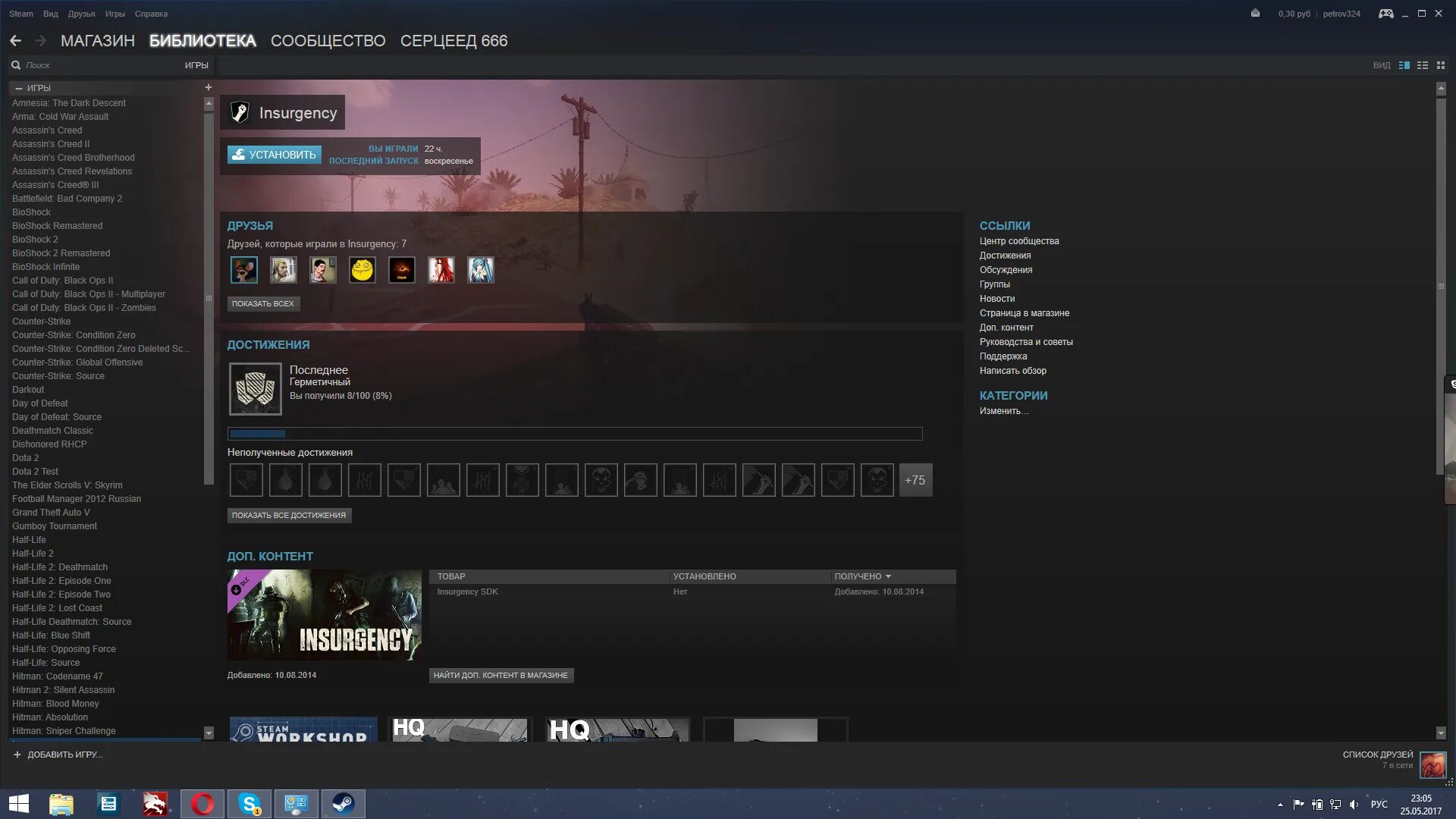Click the Insurgency game logo icon
The height and width of the screenshot is (819, 1456).
tap(240, 112)
